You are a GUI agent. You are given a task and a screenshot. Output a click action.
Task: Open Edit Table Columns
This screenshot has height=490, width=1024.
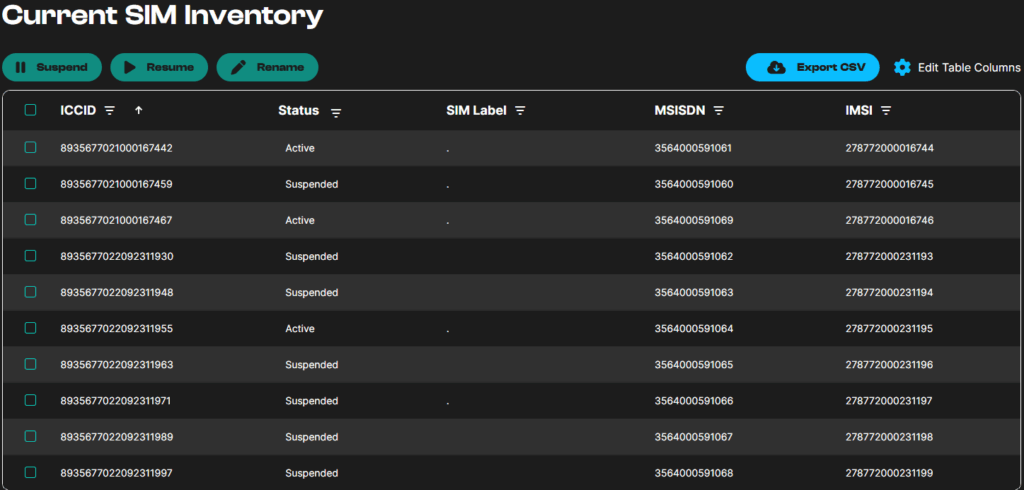tap(968, 67)
